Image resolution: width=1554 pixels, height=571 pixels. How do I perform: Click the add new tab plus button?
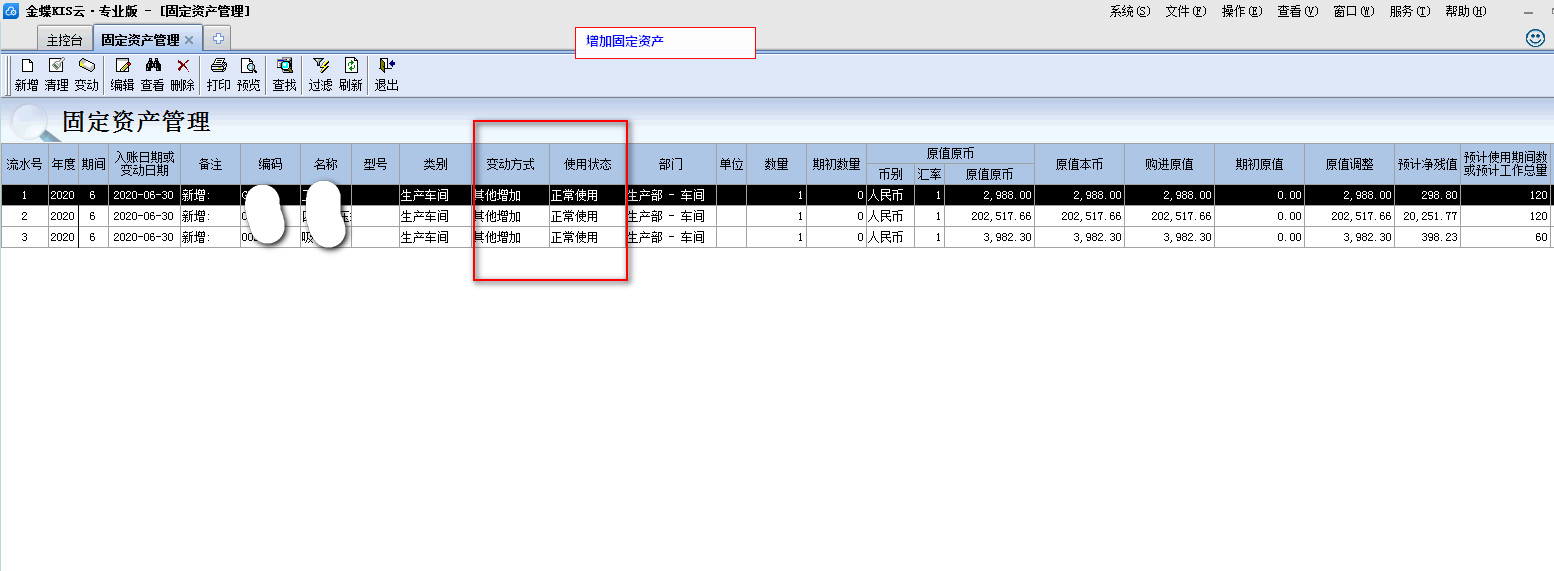pos(218,39)
